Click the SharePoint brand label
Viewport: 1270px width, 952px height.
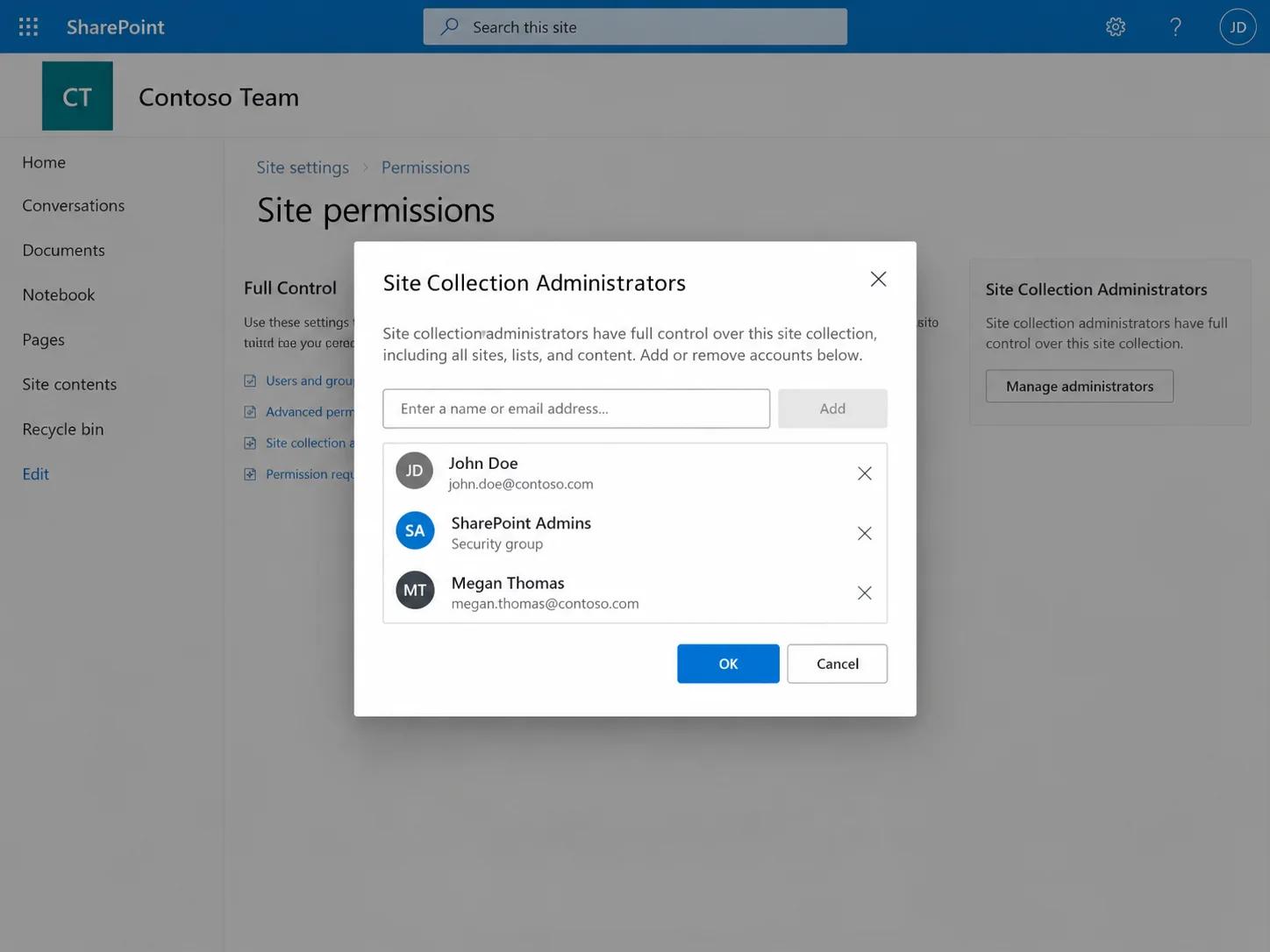116,26
